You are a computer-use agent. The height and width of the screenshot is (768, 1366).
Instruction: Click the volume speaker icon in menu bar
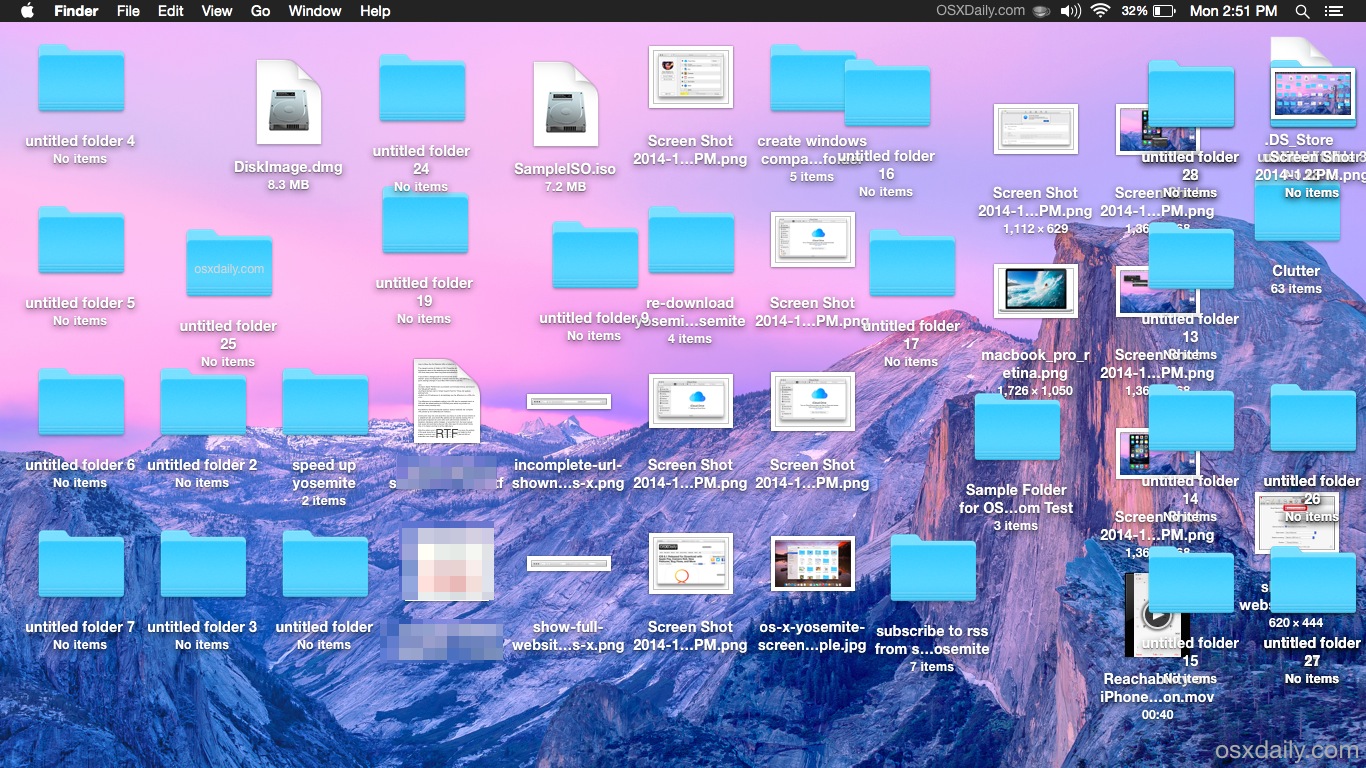pos(1070,11)
